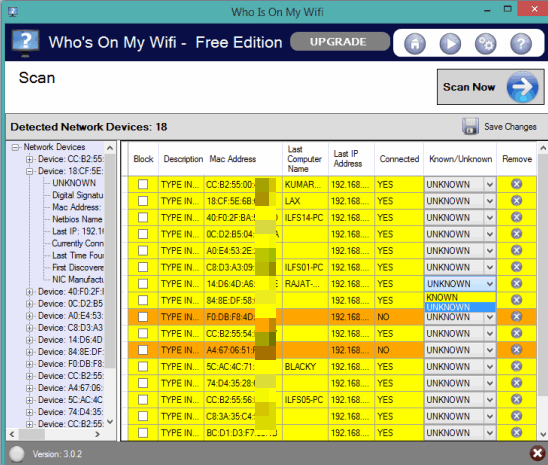The image size is (548, 465).
Task: Expand tree node Device: CC:B2:55 at top
Action: pos(29,159)
